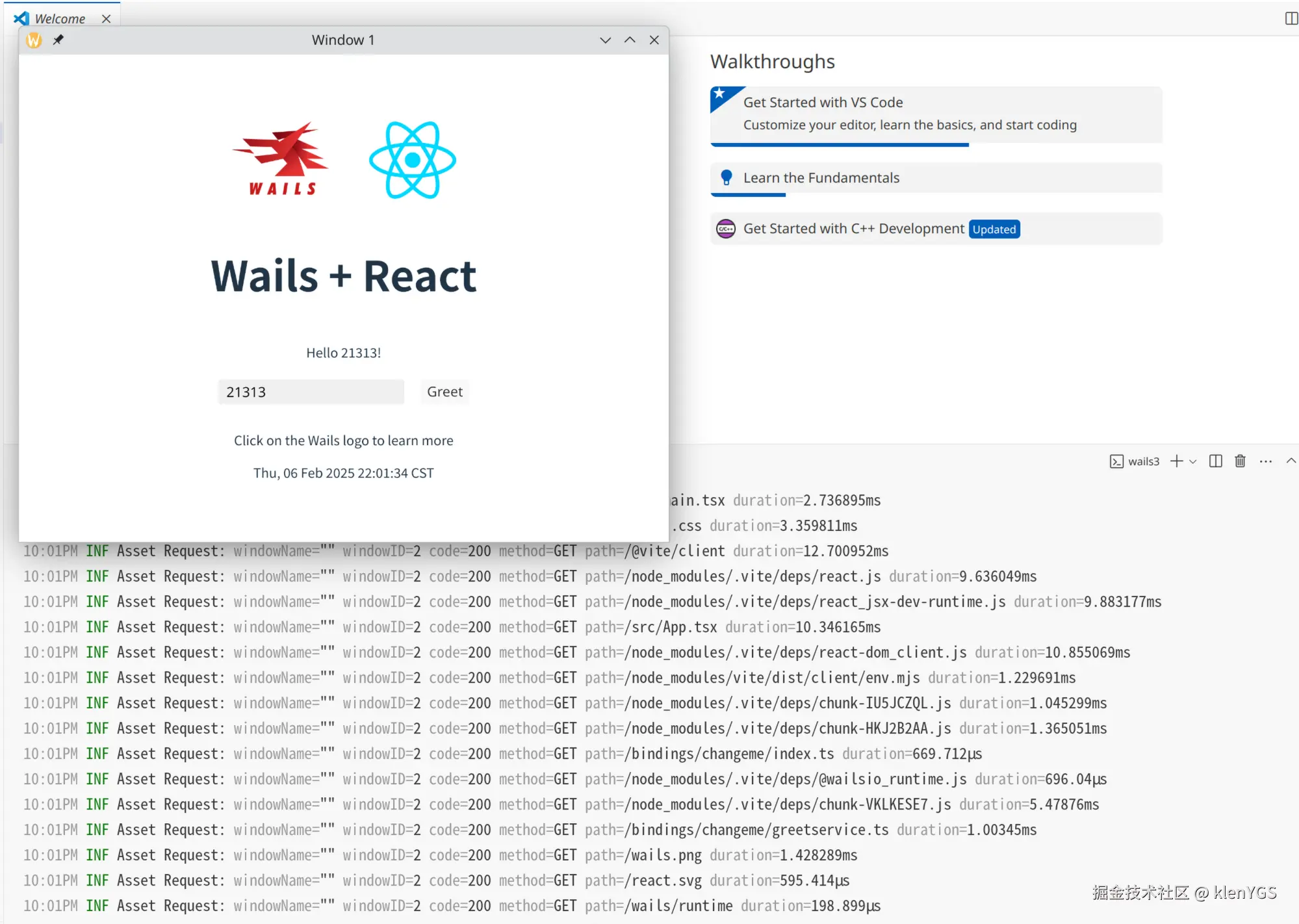Click the yellow W app icon

pyautogui.click(x=34, y=40)
